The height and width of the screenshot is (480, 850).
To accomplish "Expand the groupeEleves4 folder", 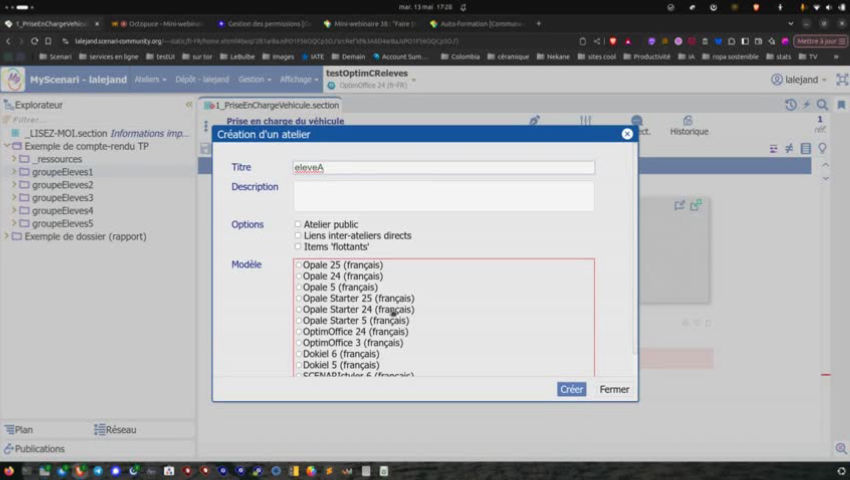I will [x=14, y=210].
